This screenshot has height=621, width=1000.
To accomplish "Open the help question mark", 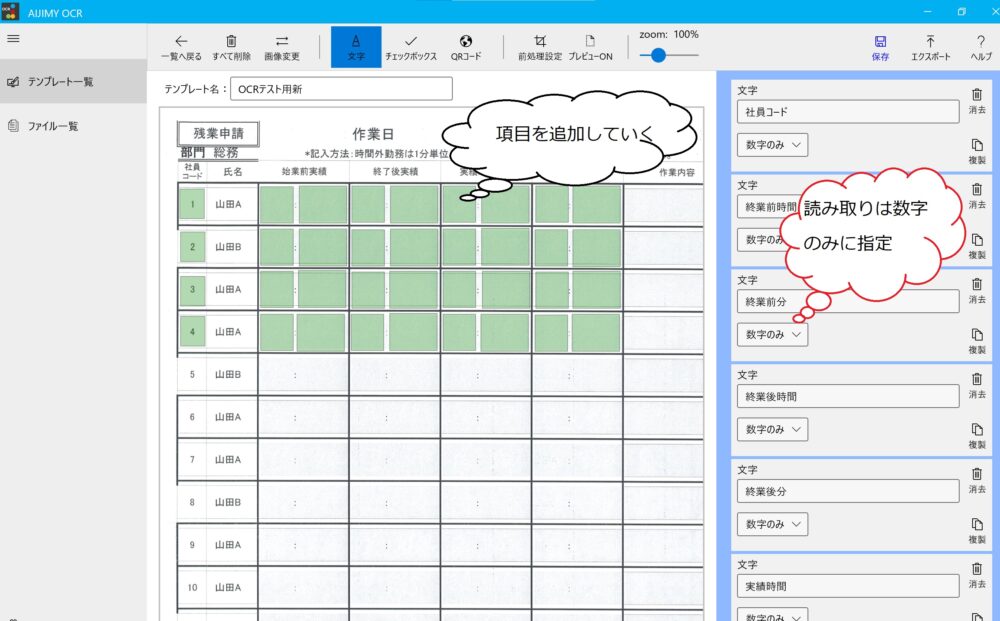I will point(981,41).
